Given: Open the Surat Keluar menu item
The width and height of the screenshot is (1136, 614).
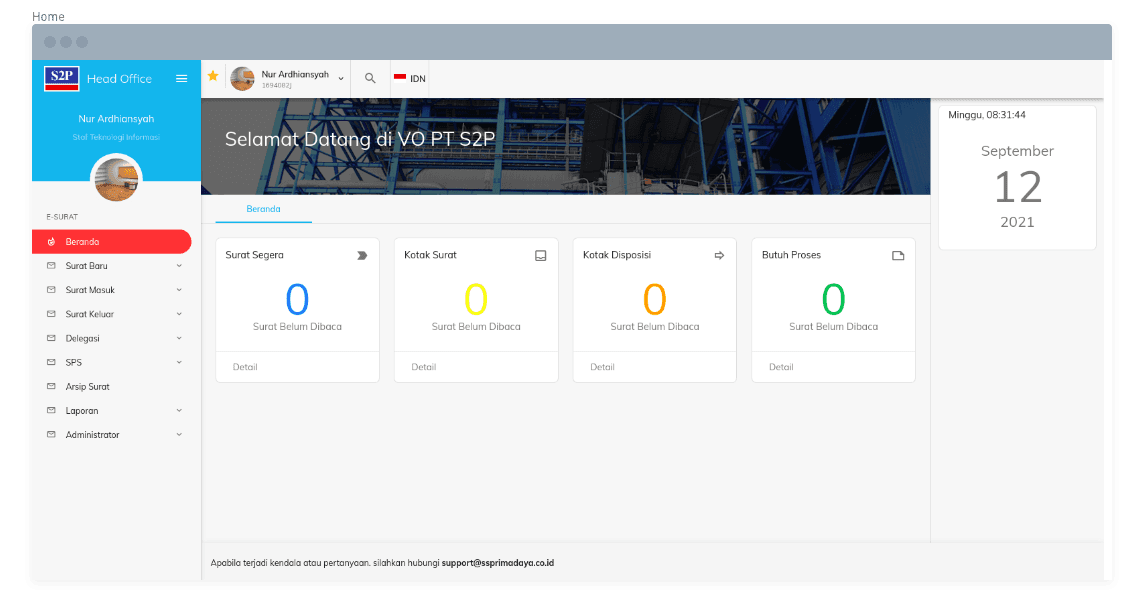Looking at the screenshot, I should pyautogui.click(x=116, y=314).
